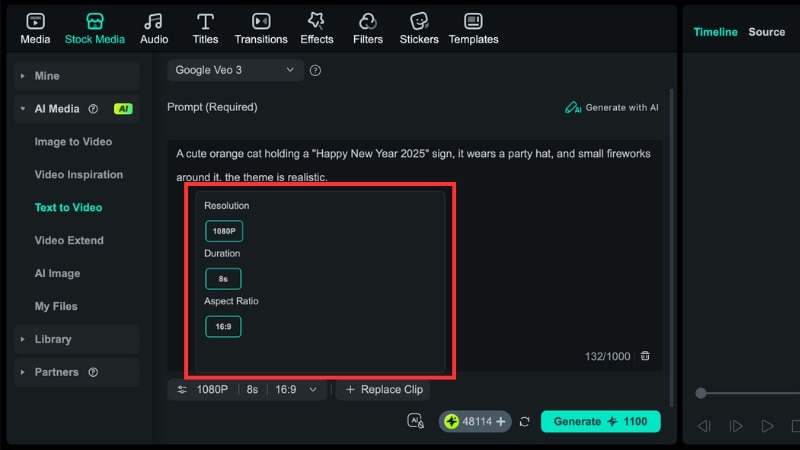Select Video Extend

coord(69,240)
